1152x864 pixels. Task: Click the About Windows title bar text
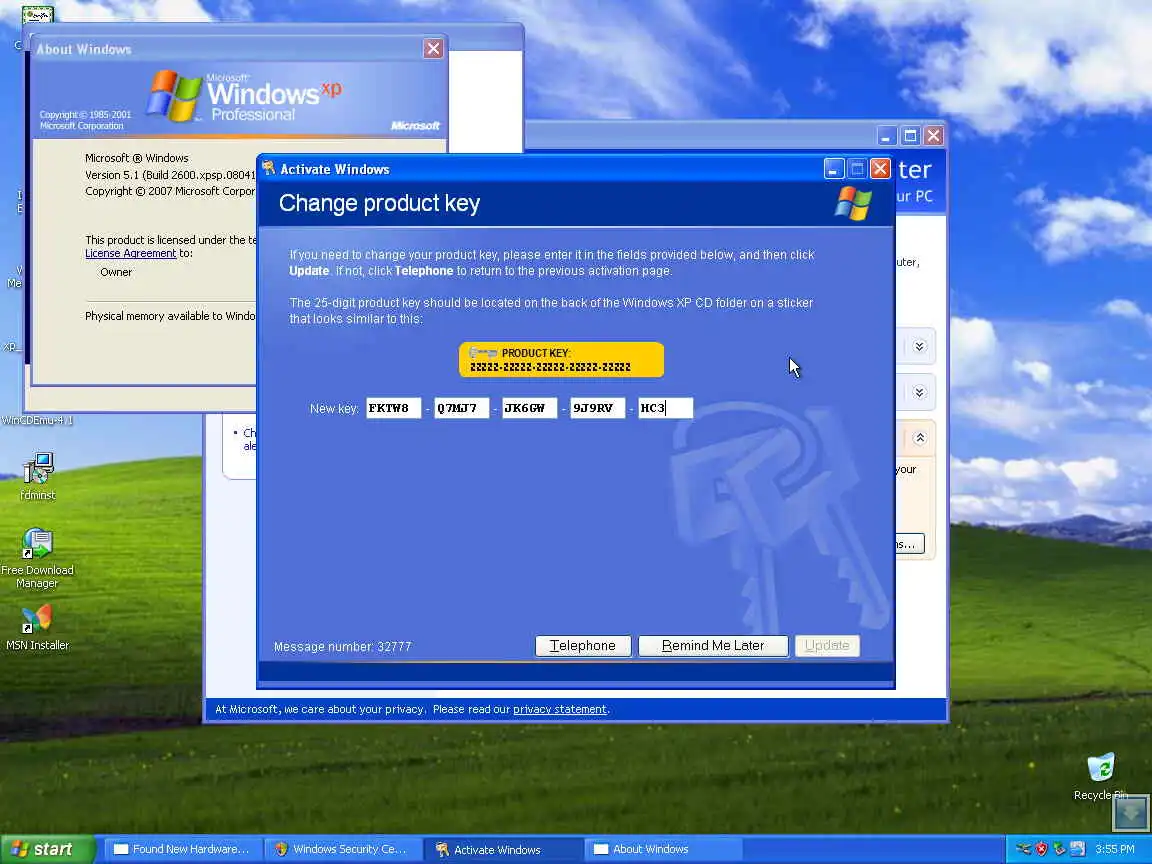[84, 49]
